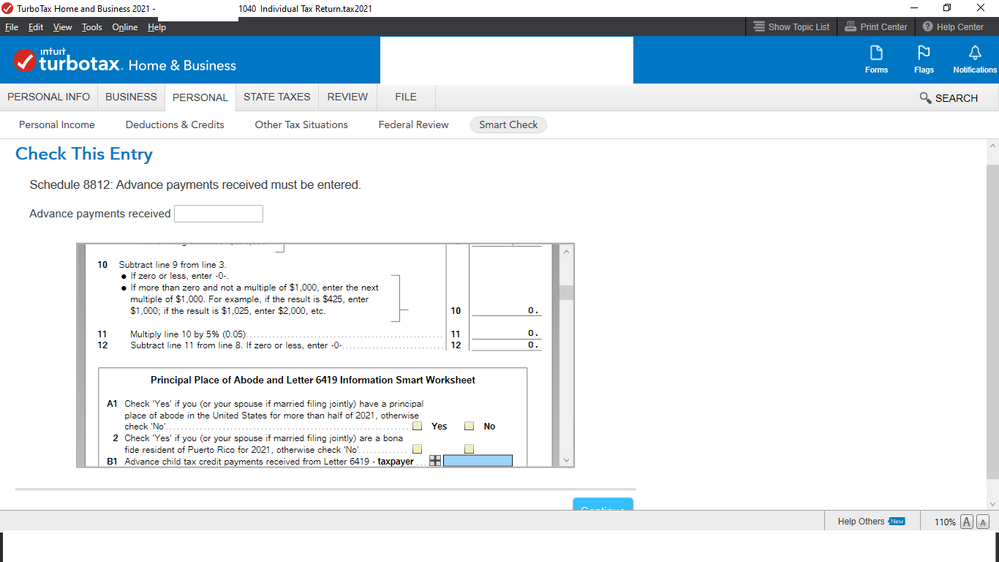Click the main page scrollbar down arrow

click(993, 504)
